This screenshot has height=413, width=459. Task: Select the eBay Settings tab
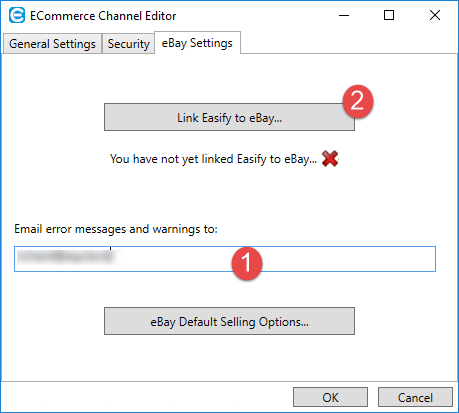pos(197,43)
